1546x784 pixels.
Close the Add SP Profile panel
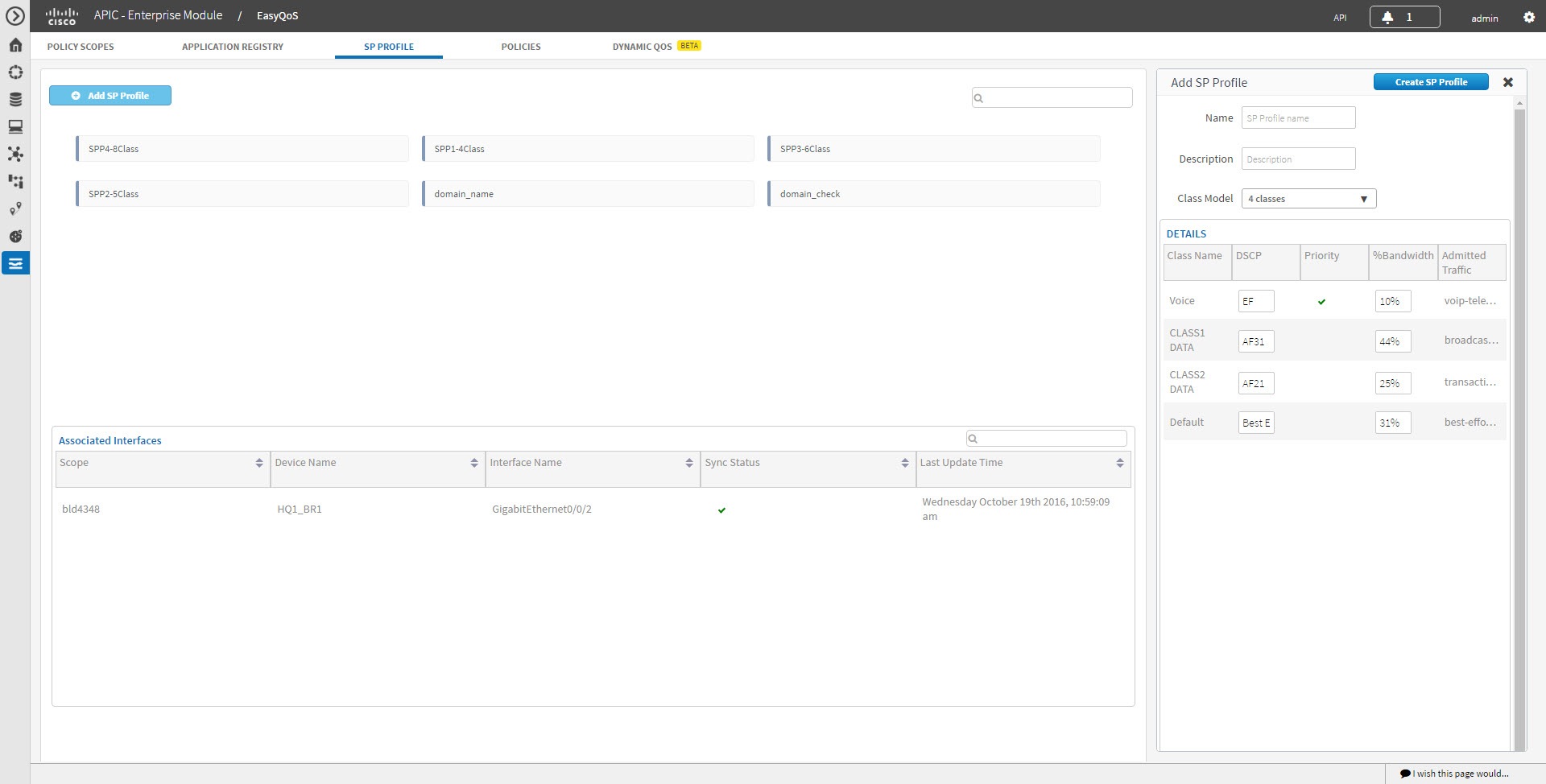tap(1508, 82)
